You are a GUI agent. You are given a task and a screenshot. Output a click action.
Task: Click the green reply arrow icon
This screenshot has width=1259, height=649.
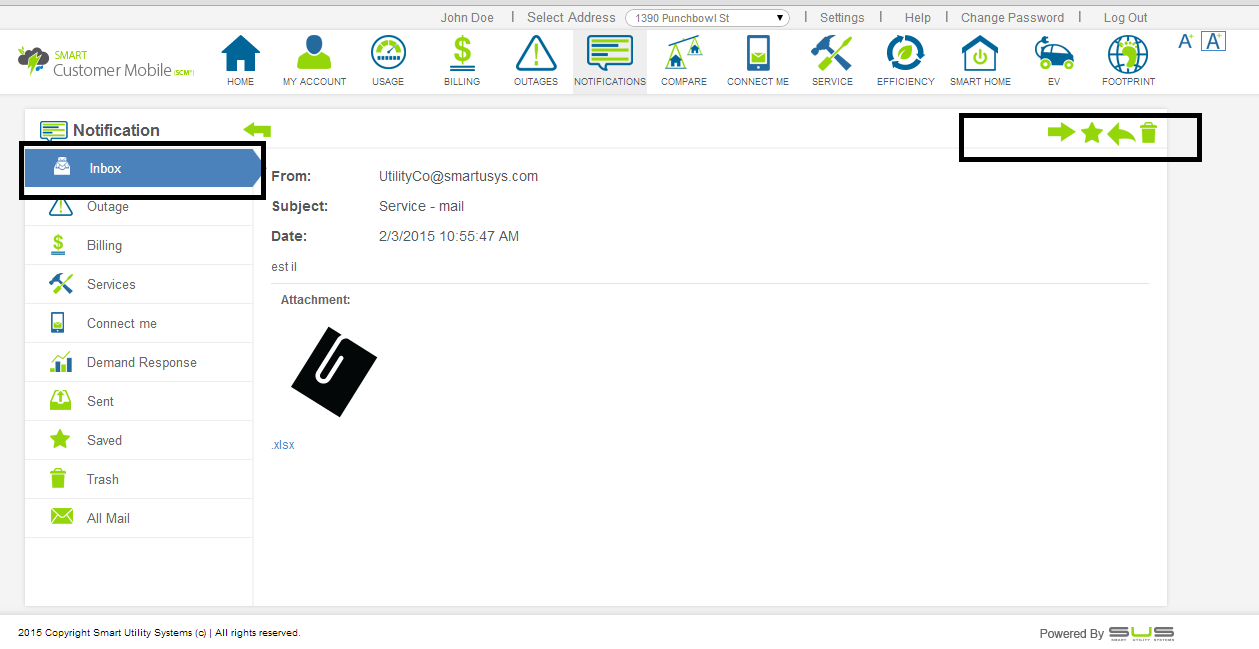pos(1121,133)
